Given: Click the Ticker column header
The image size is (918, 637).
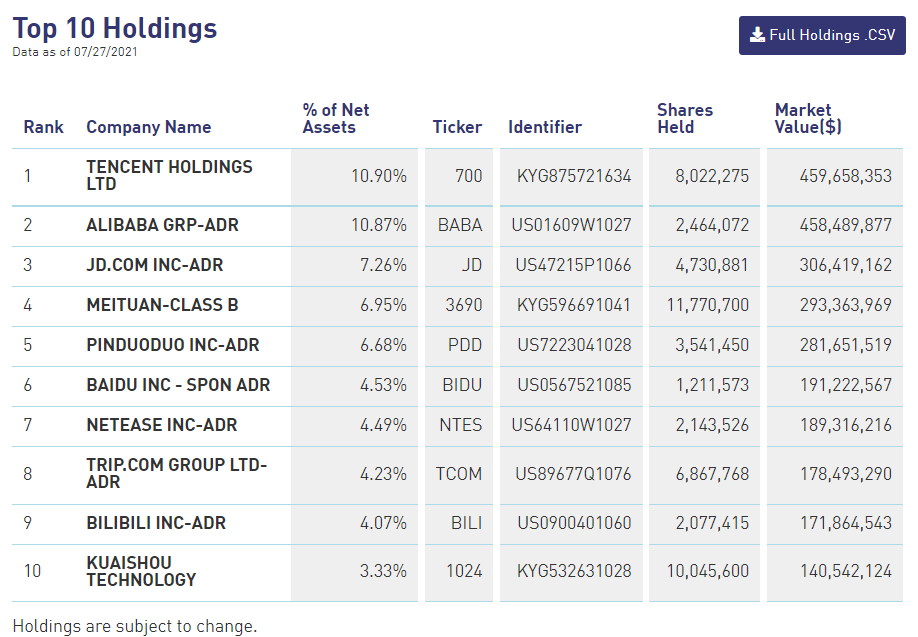Looking at the screenshot, I should [457, 127].
